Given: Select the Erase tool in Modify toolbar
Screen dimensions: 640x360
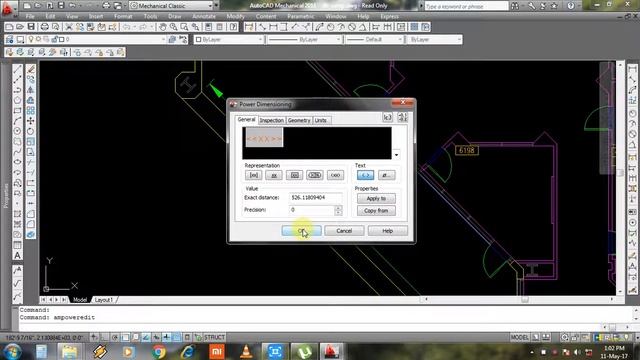Looking at the screenshot, I should 31,69.
